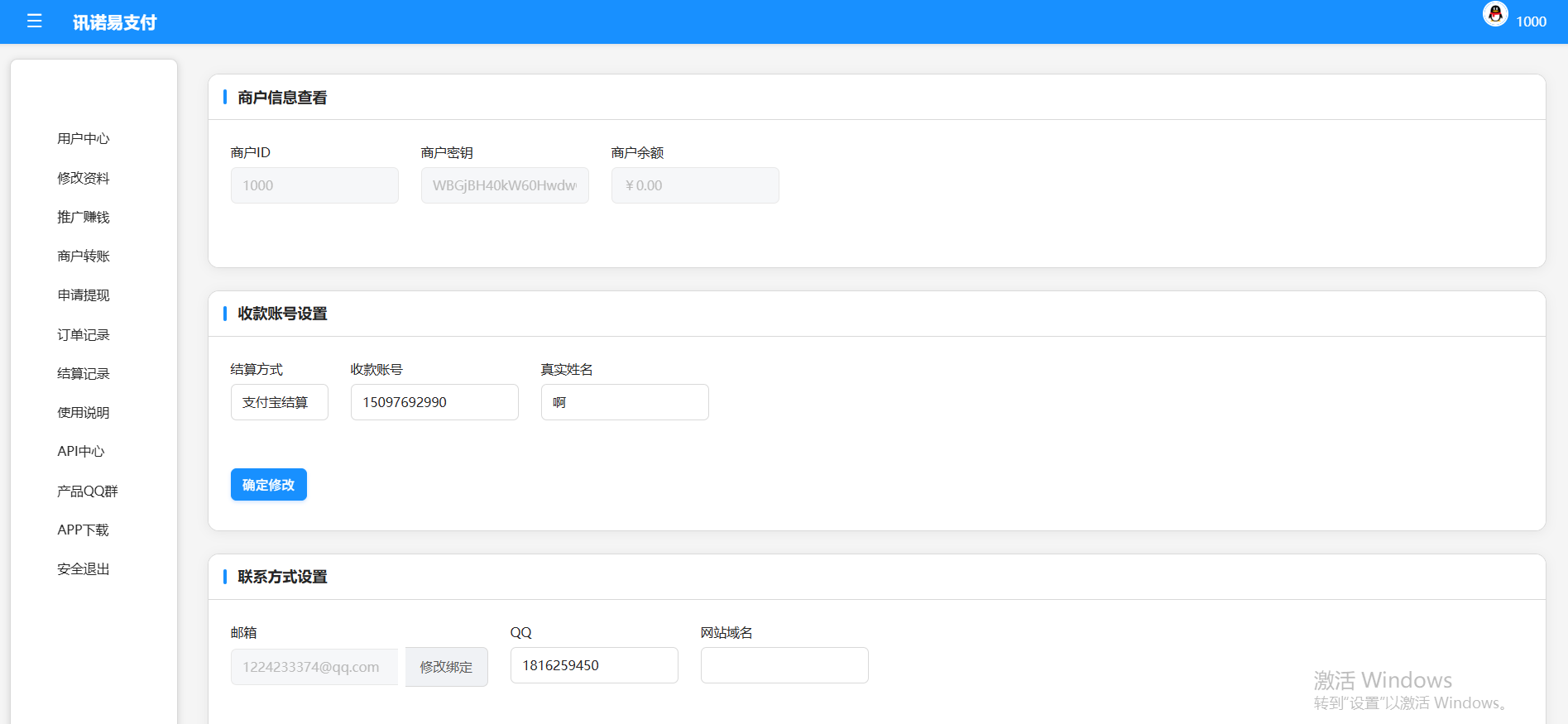Open 结算记录 menu entry
Screen dimensions: 1568x724
[x=83, y=374]
